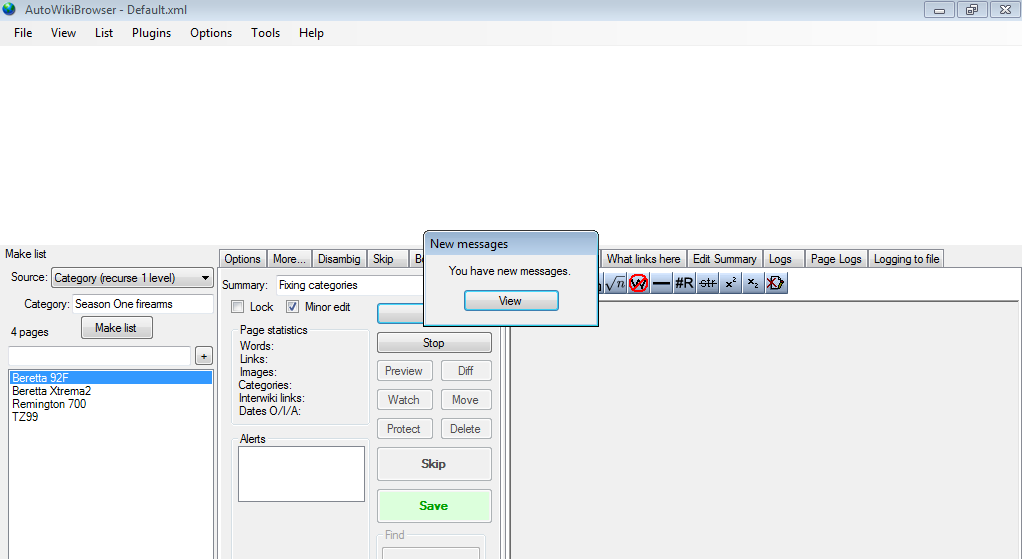Click the Preview button

(404, 371)
